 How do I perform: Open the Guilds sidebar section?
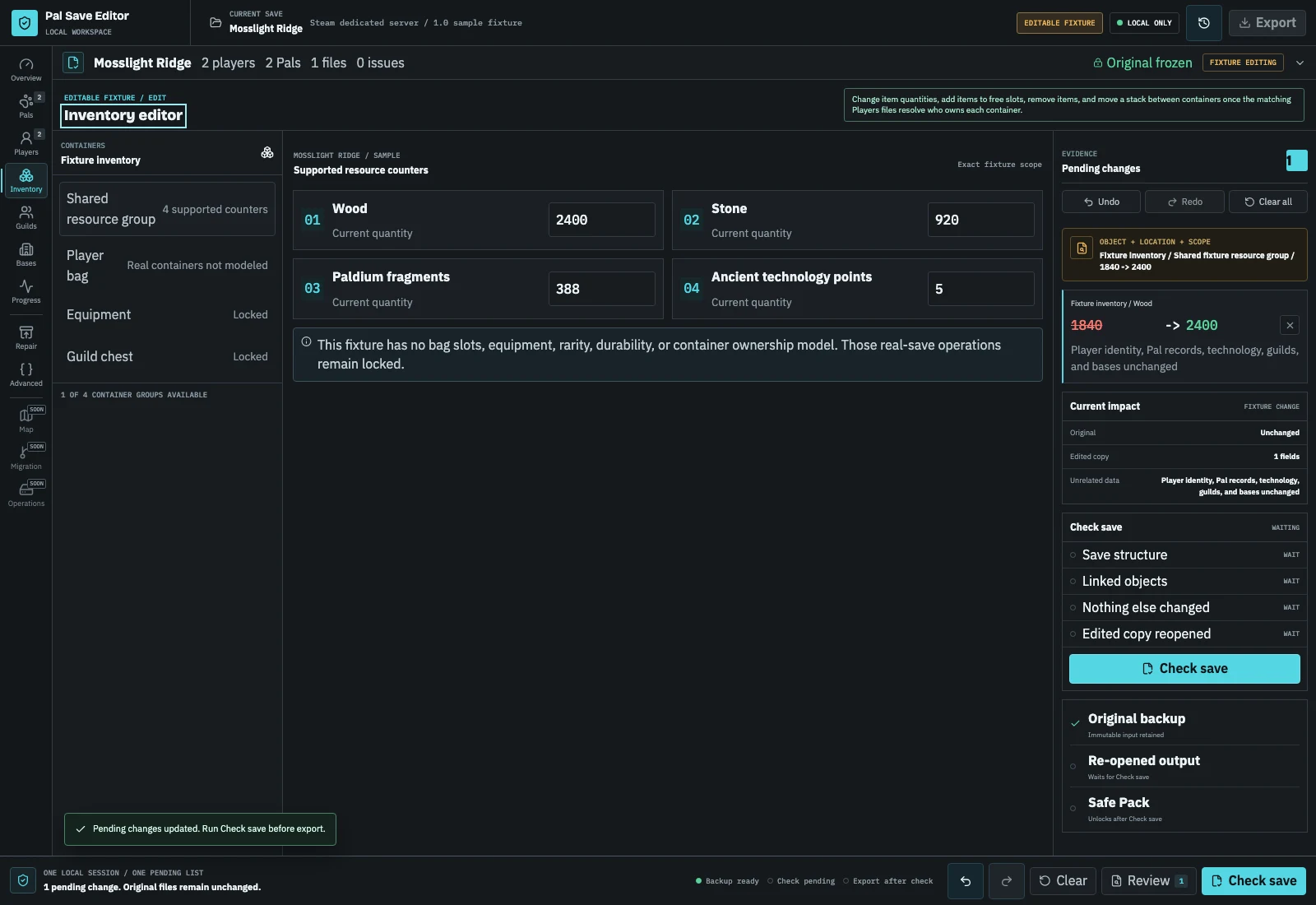click(x=26, y=218)
